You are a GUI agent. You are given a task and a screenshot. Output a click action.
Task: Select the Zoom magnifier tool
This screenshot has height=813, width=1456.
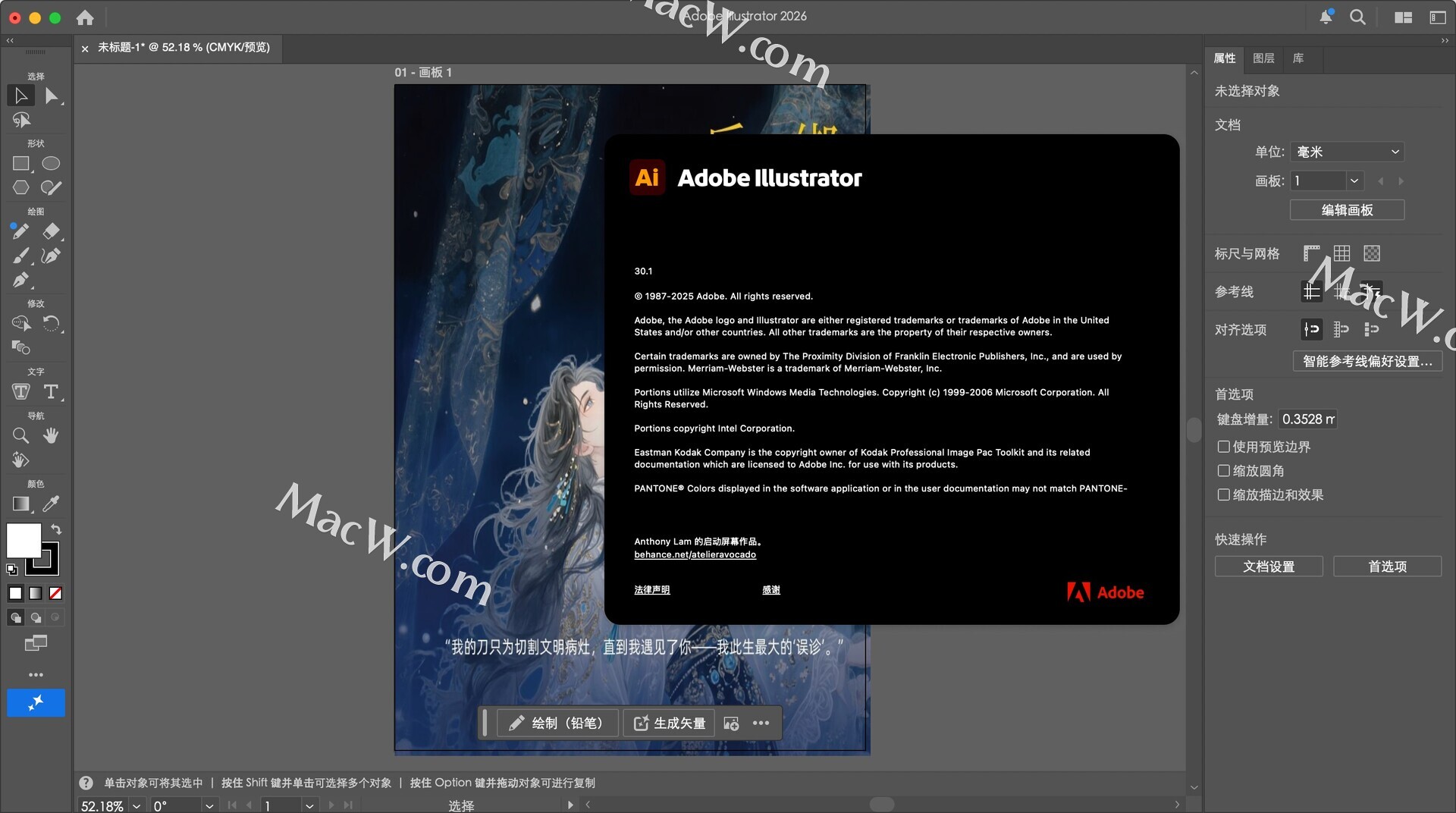(x=20, y=436)
